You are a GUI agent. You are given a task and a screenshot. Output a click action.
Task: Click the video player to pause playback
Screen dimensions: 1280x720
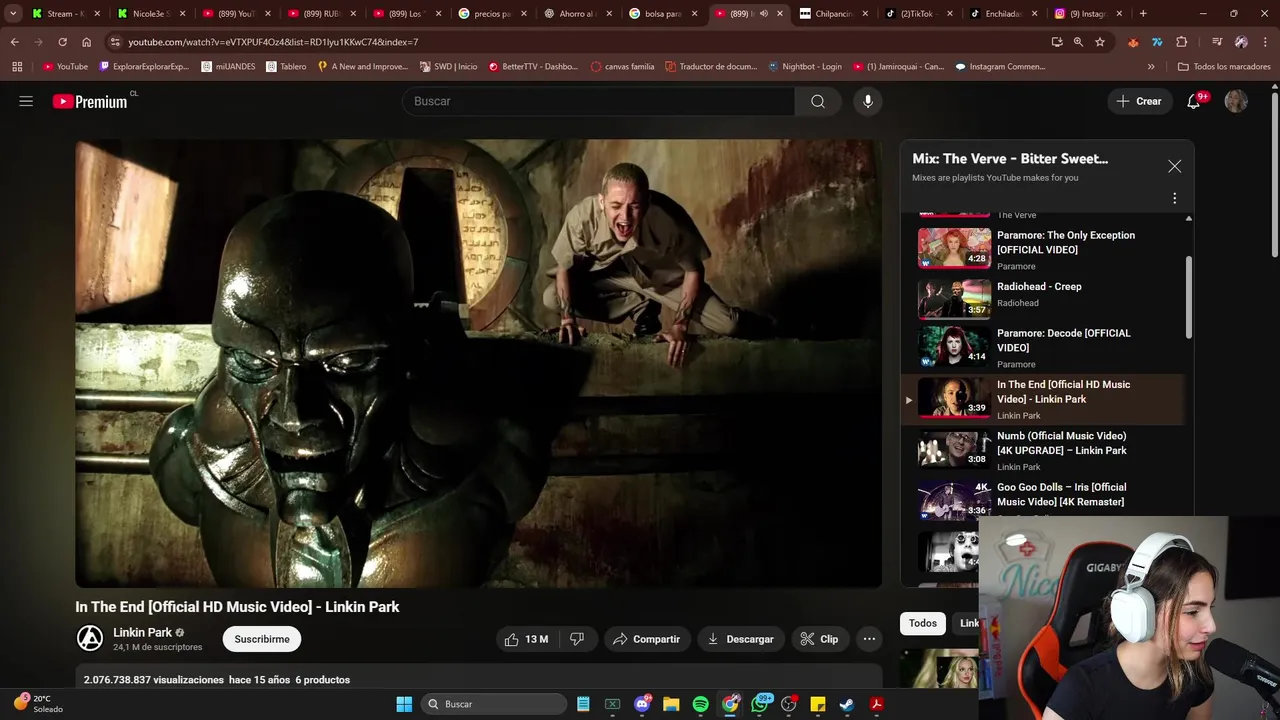[x=478, y=363]
